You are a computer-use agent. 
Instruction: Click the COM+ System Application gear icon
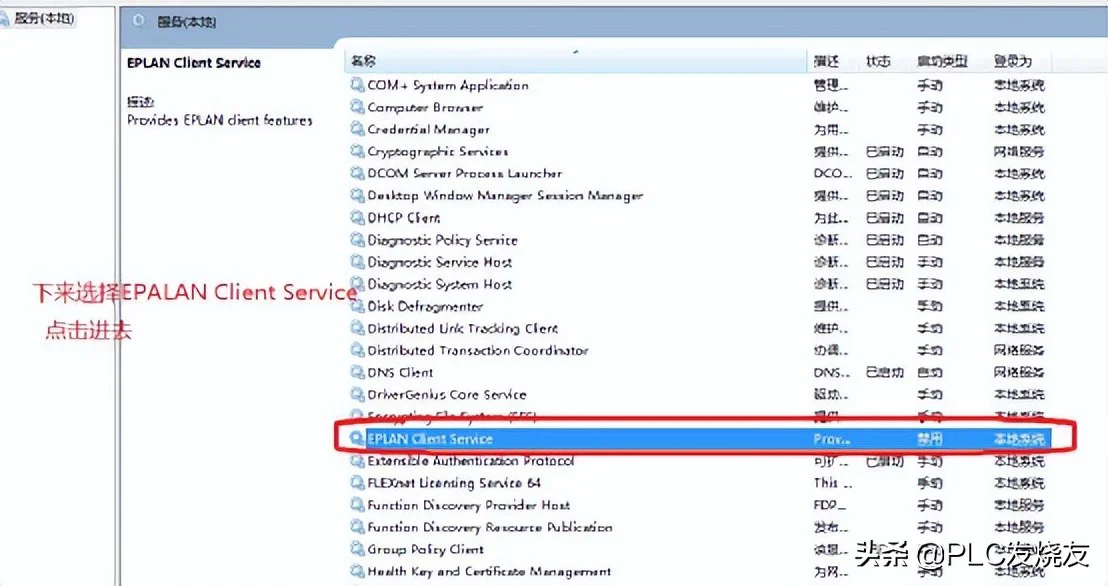coord(358,85)
